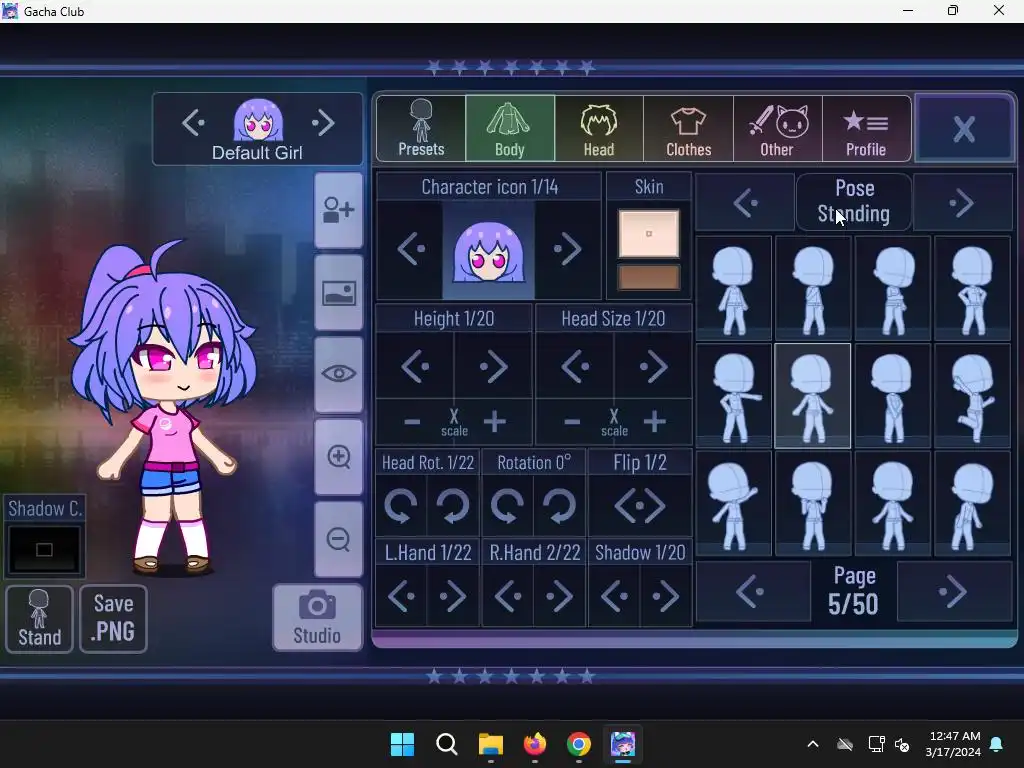This screenshot has width=1024, height=768.
Task: Choose the fourth pose in top row
Action: (x=973, y=289)
